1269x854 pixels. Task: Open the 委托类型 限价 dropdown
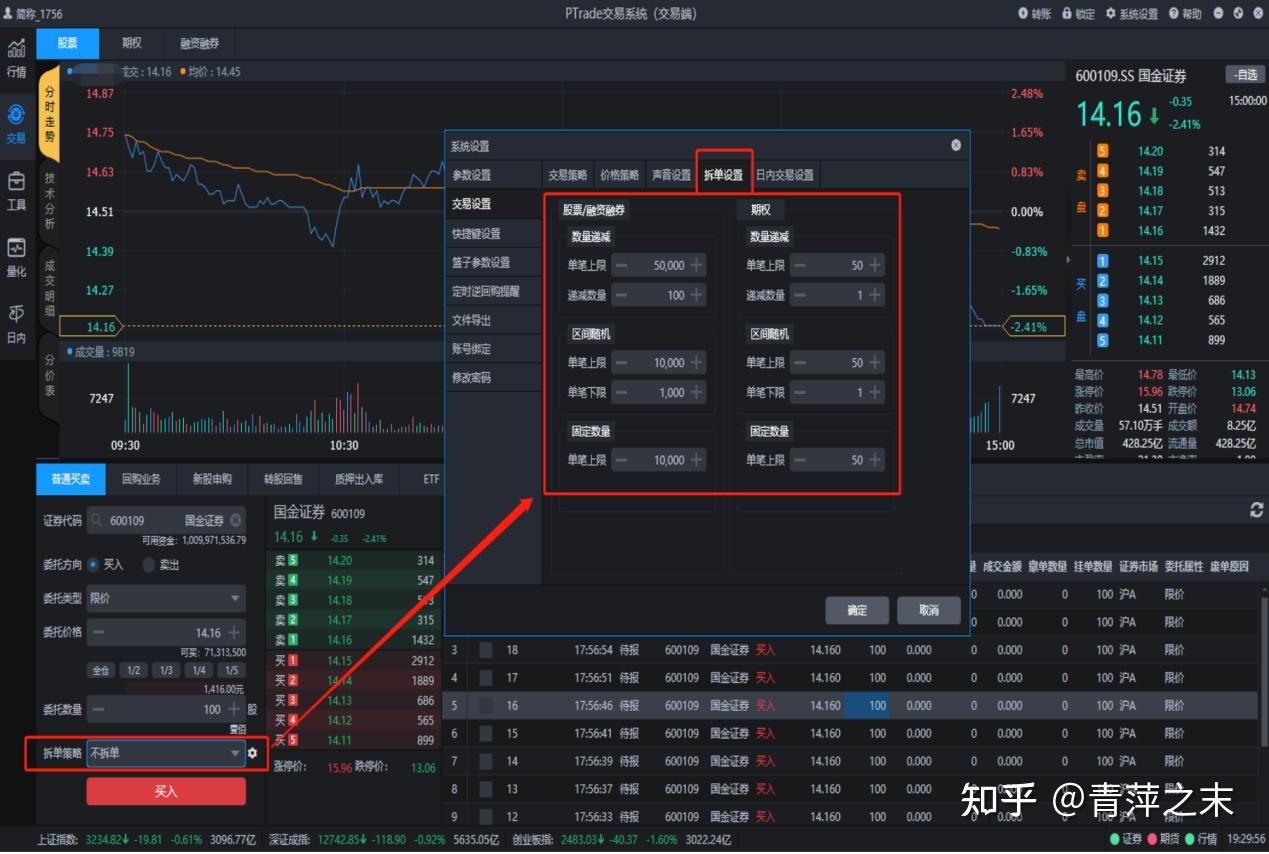click(x=166, y=598)
